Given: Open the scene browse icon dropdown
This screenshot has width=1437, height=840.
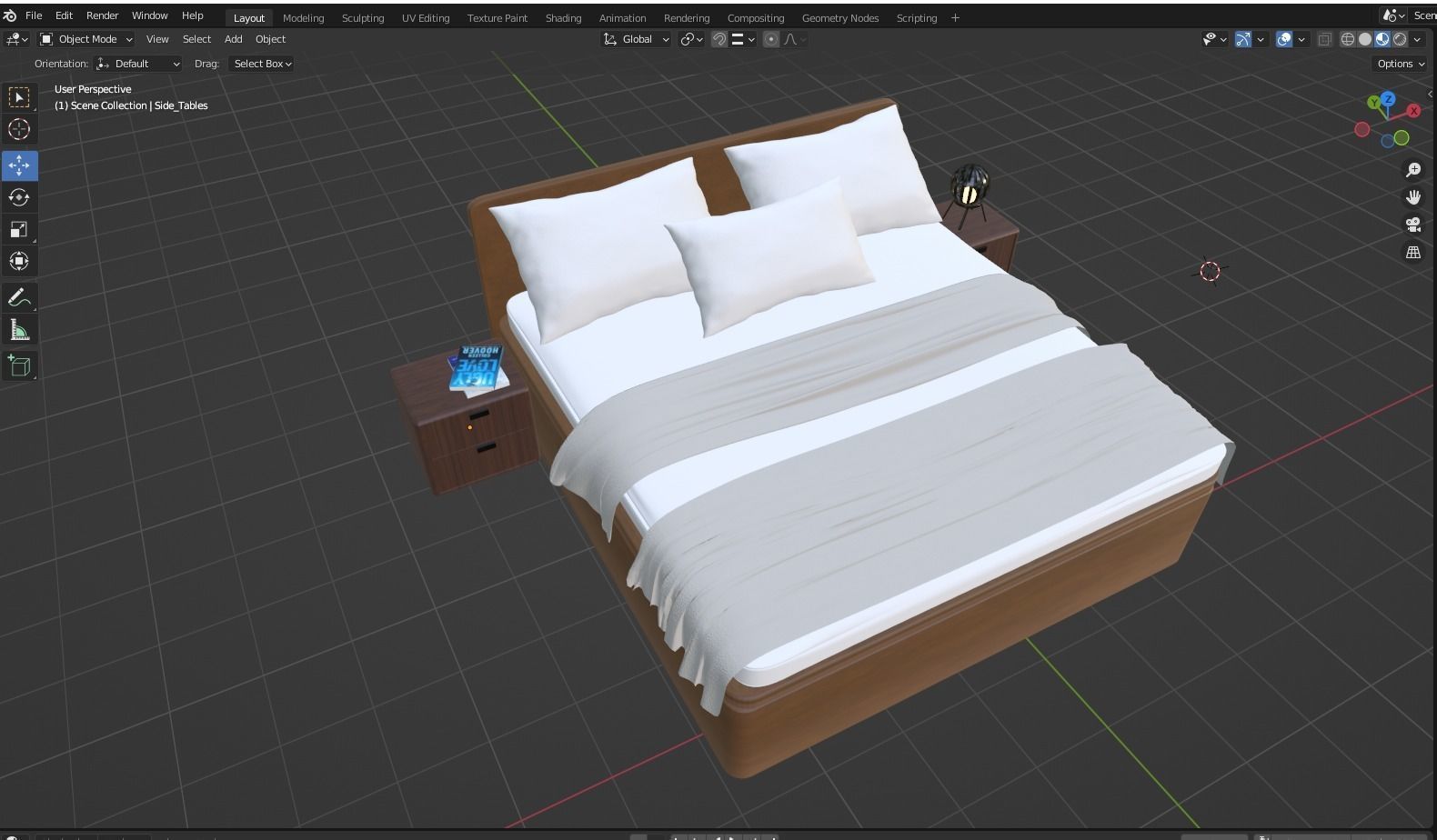Looking at the screenshot, I should (x=1393, y=15).
